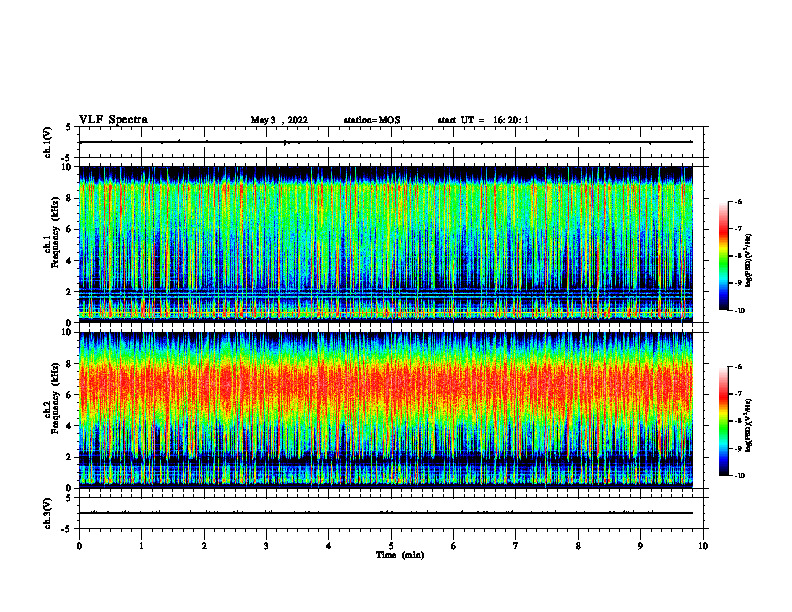Click the ch.1 colorbar log(PSD) unit label
This screenshot has width=792, height=612.
click(748, 260)
